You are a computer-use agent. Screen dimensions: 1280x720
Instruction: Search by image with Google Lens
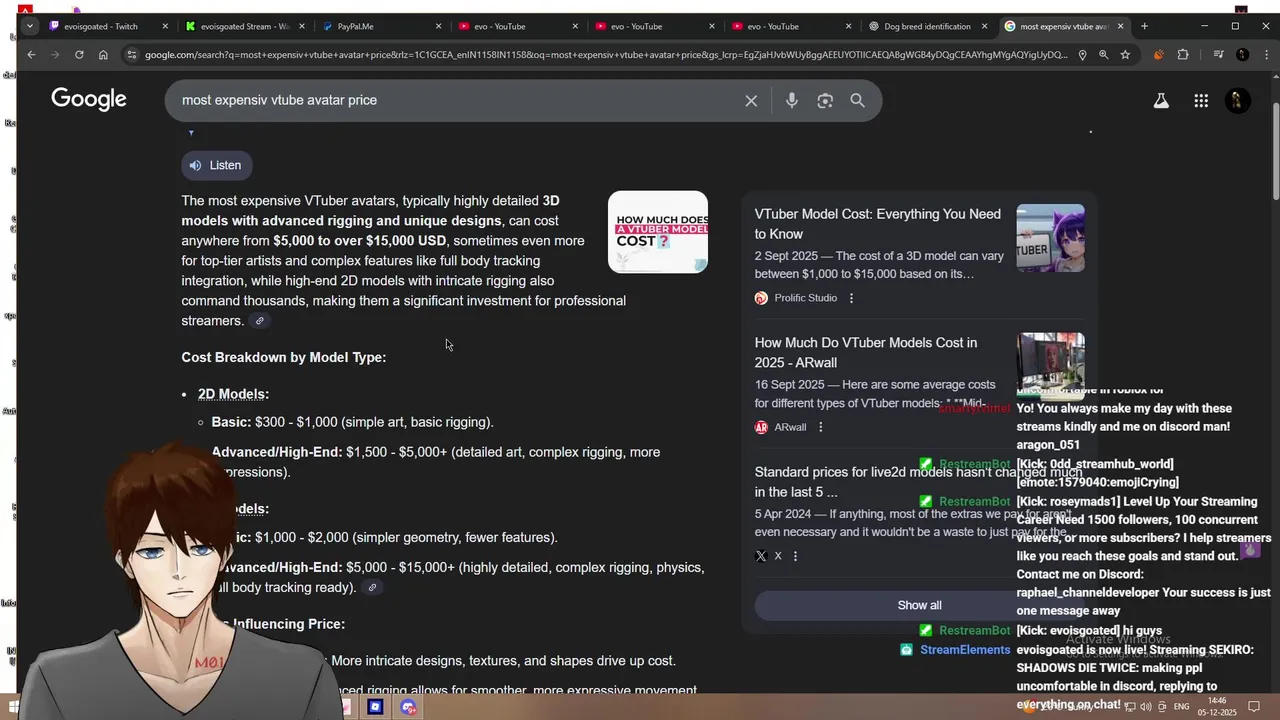tap(825, 100)
